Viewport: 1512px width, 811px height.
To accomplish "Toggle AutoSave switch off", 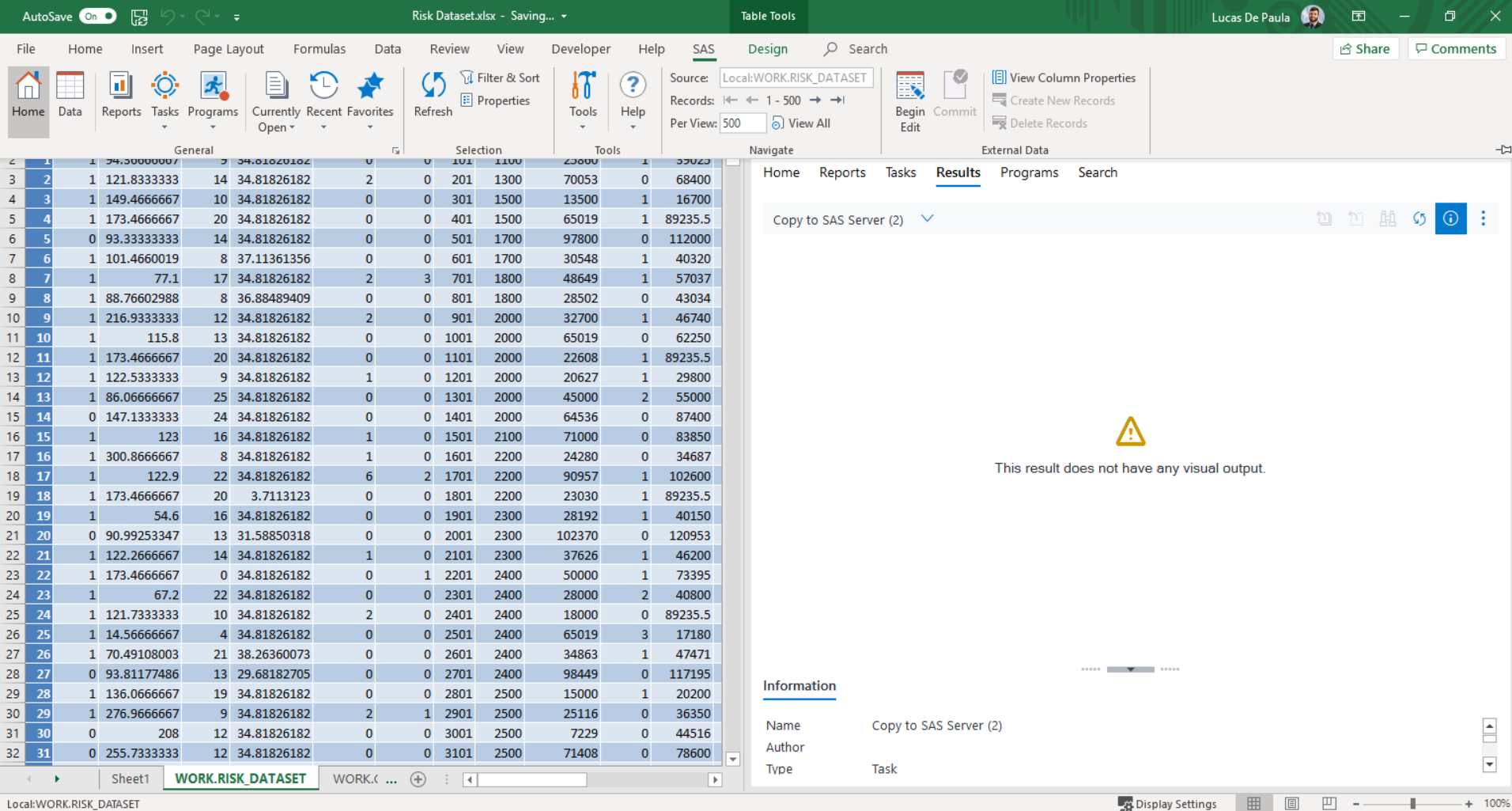I will 100,16.
